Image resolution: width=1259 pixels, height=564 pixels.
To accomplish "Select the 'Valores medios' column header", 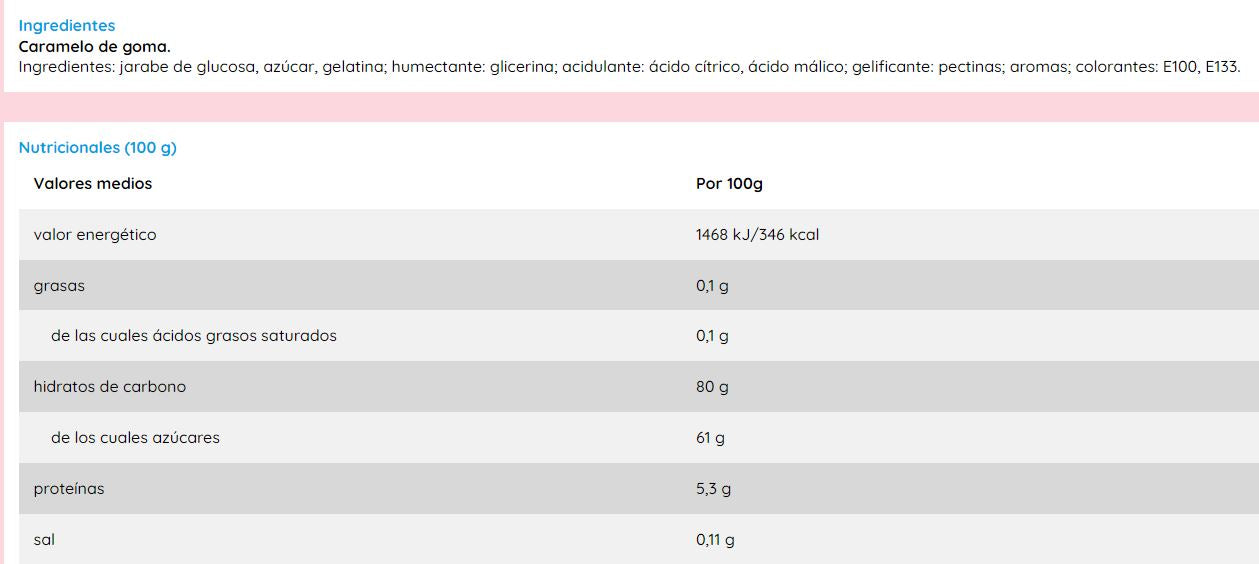I will point(93,184).
